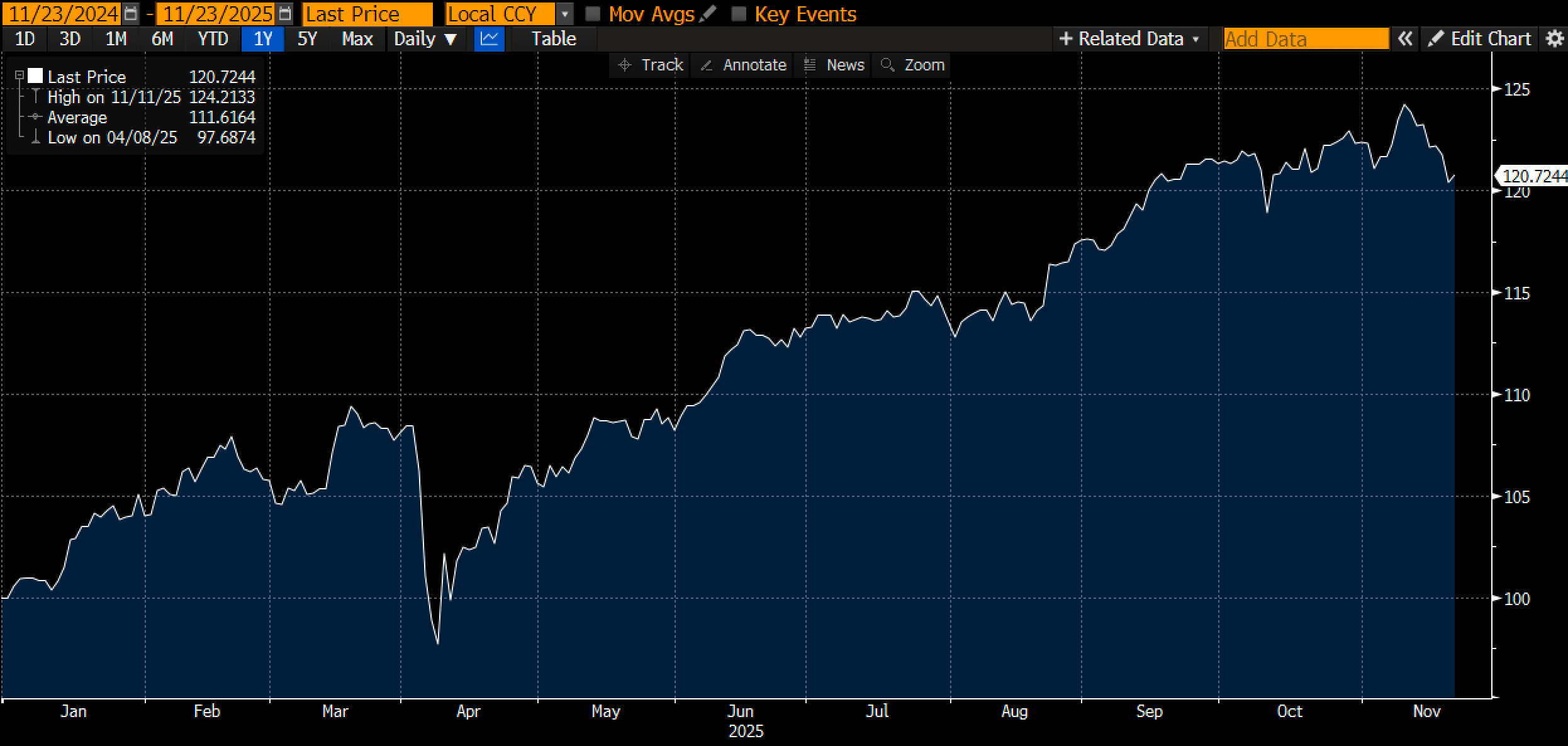Open the Local CCY currency dropdown arrow

click(x=565, y=14)
